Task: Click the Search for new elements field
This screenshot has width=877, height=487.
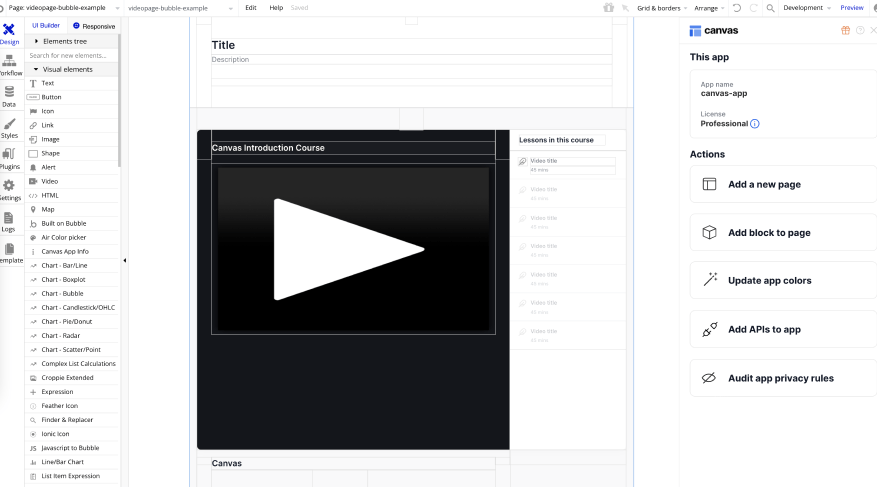Action: (x=72, y=55)
